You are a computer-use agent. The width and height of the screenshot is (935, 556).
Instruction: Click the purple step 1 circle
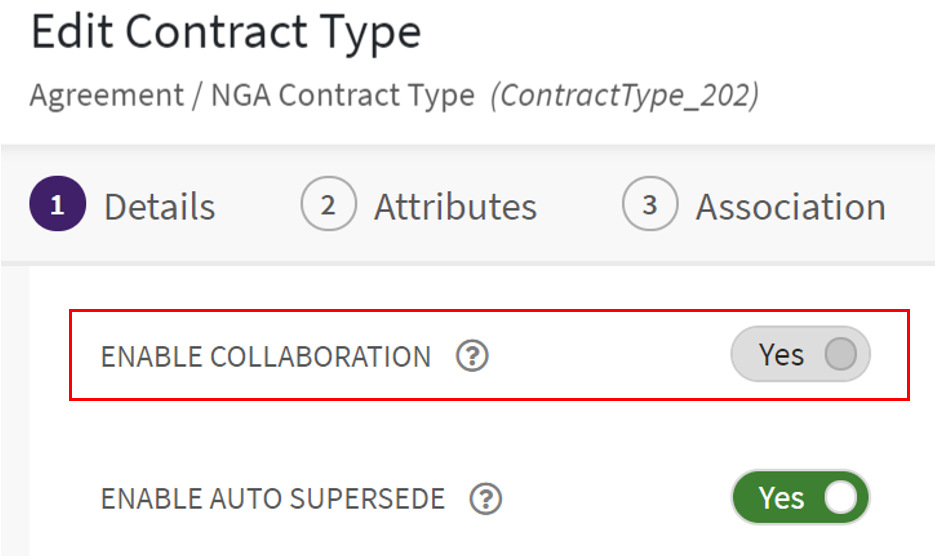pyautogui.click(x=57, y=205)
